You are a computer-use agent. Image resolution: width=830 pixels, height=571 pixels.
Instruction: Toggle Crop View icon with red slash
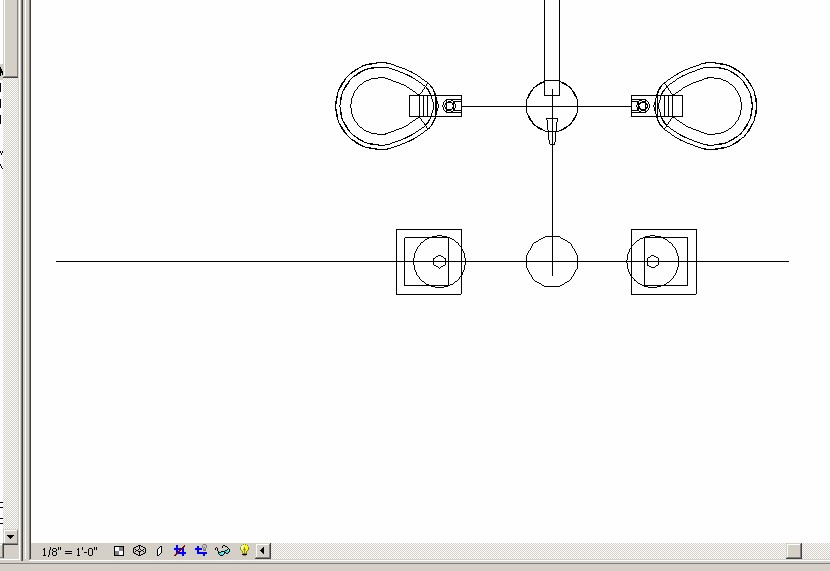pos(180,551)
